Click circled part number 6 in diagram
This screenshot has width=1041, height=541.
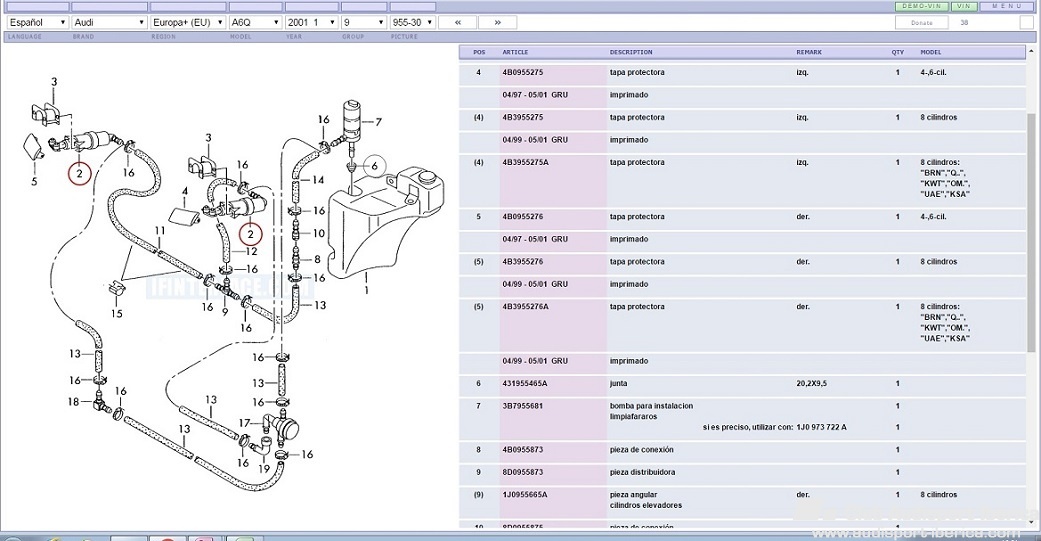point(374,165)
